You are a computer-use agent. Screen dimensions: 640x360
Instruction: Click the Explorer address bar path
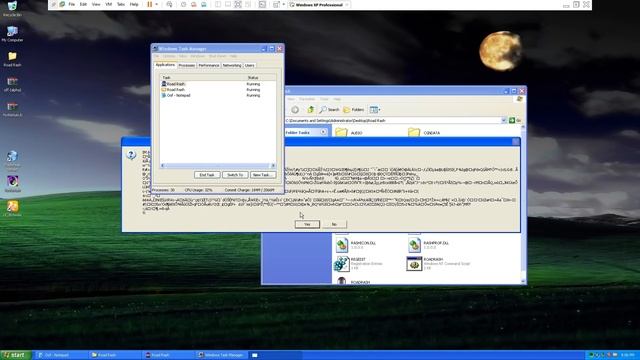point(392,120)
